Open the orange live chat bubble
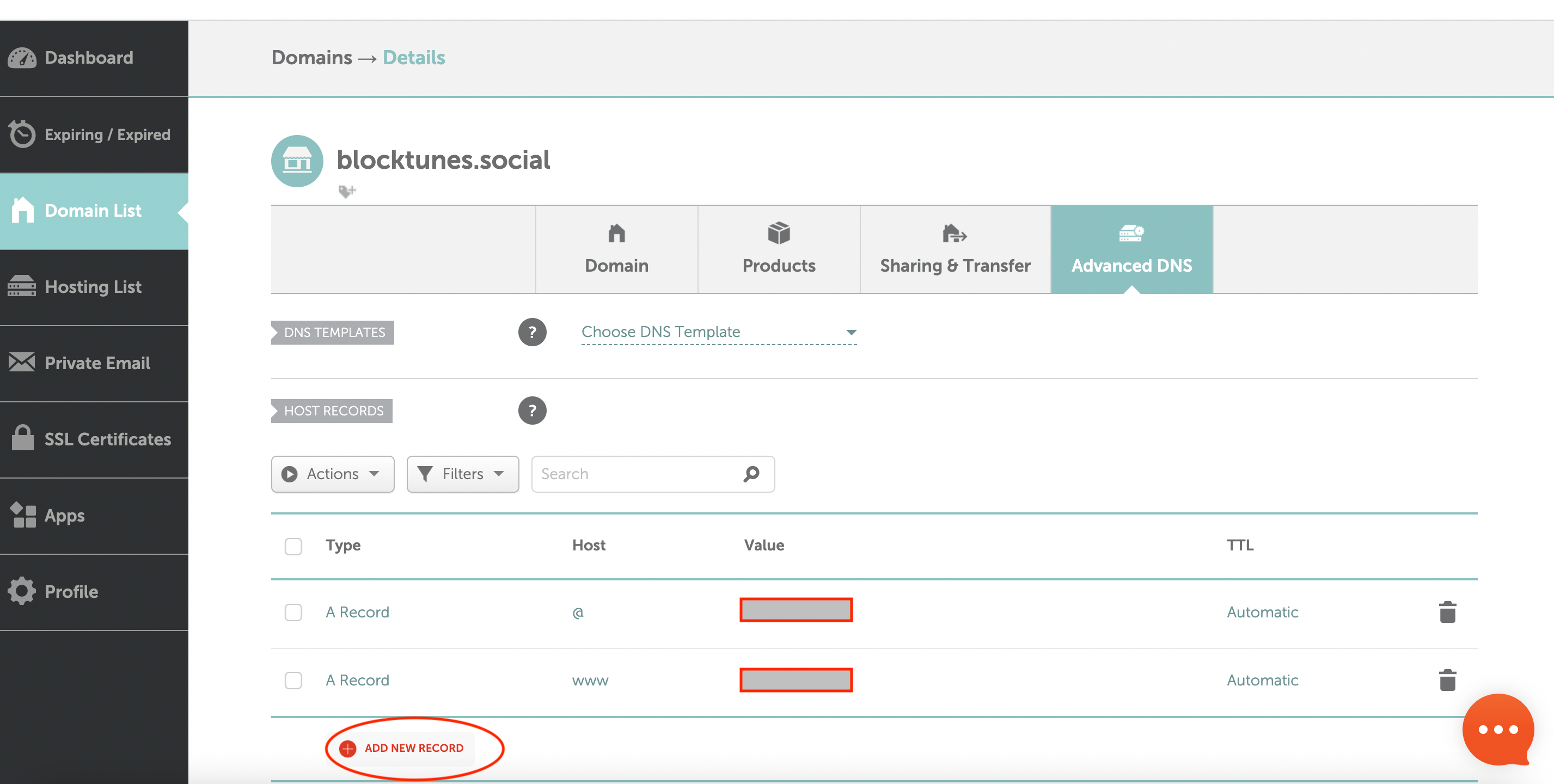Viewport: 1554px width, 784px height. 1498,730
